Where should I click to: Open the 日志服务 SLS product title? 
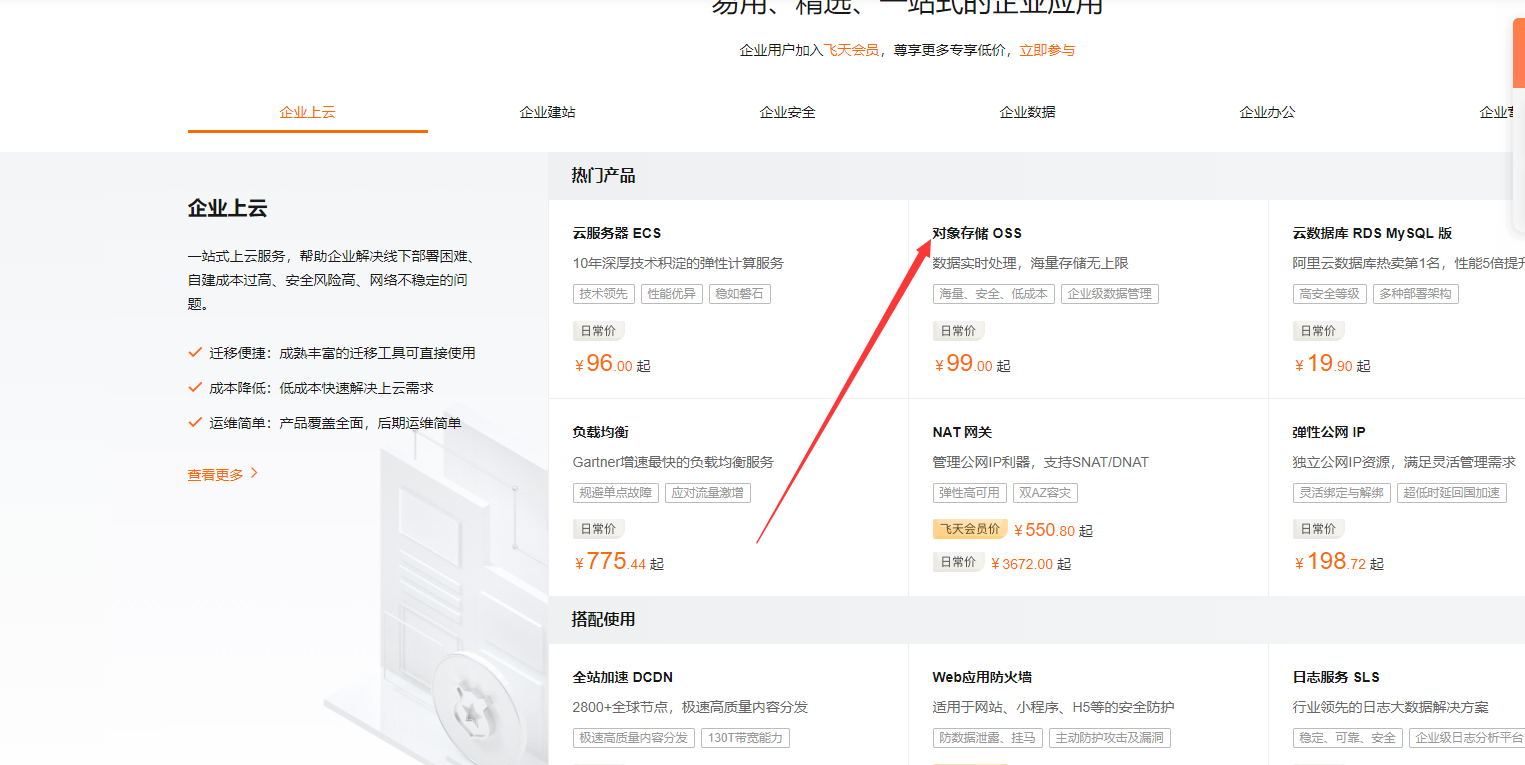pyautogui.click(x=1336, y=677)
